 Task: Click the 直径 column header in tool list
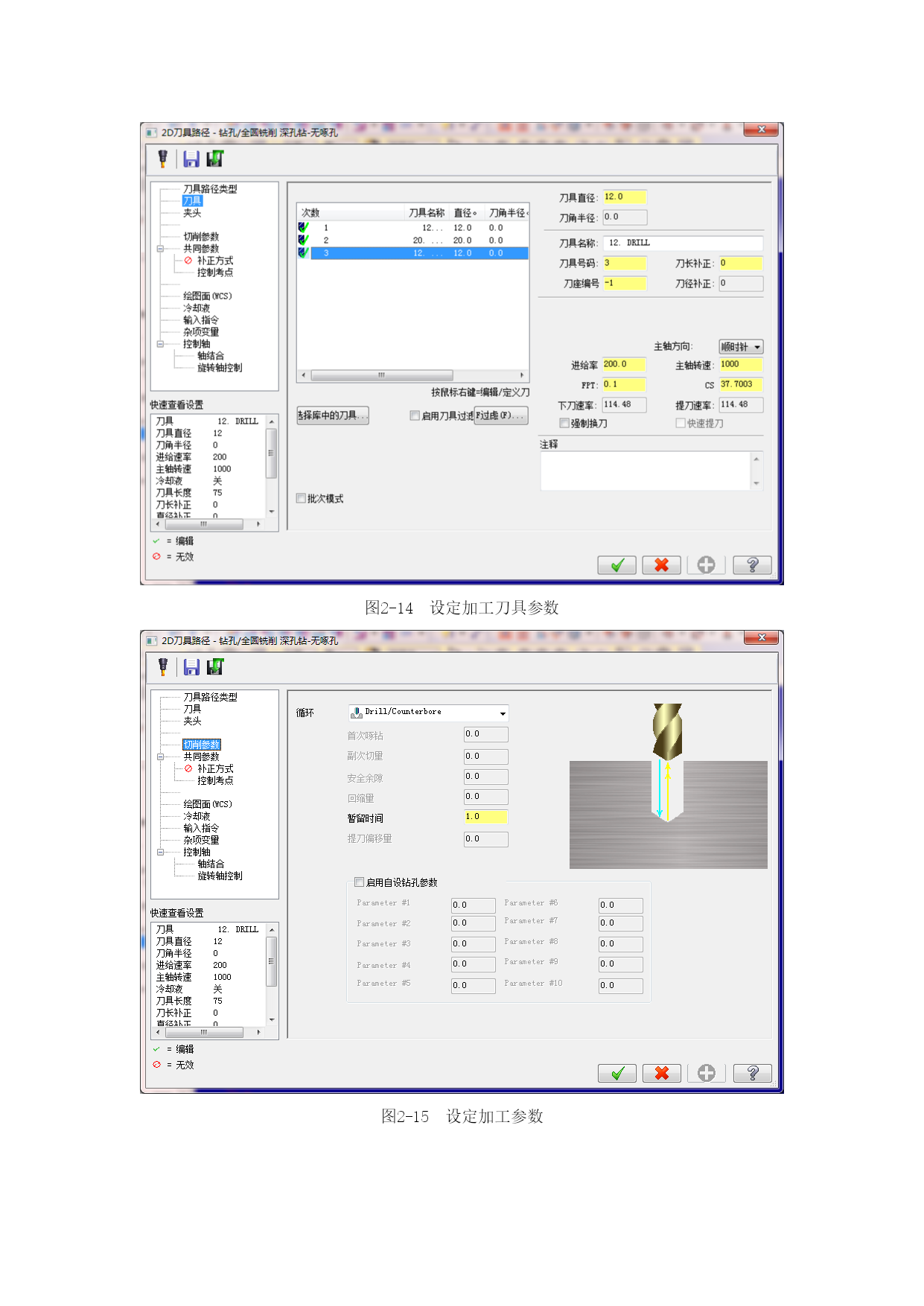coord(466,213)
